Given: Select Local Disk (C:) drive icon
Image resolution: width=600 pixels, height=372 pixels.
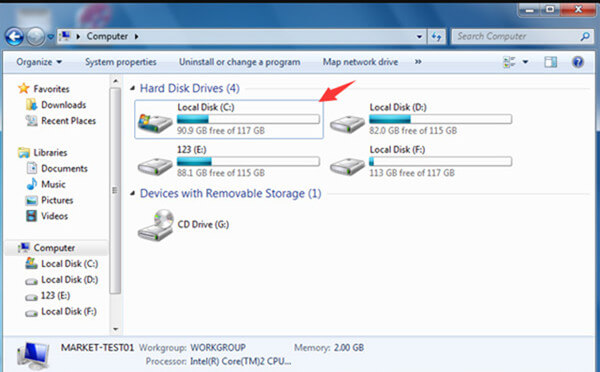Looking at the screenshot, I should click(x=155, y=123).
